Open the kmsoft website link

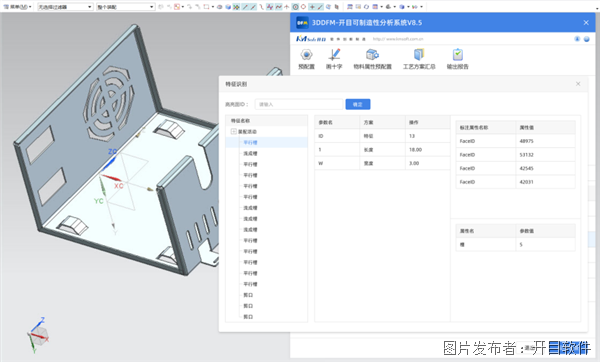pos(398,39)
